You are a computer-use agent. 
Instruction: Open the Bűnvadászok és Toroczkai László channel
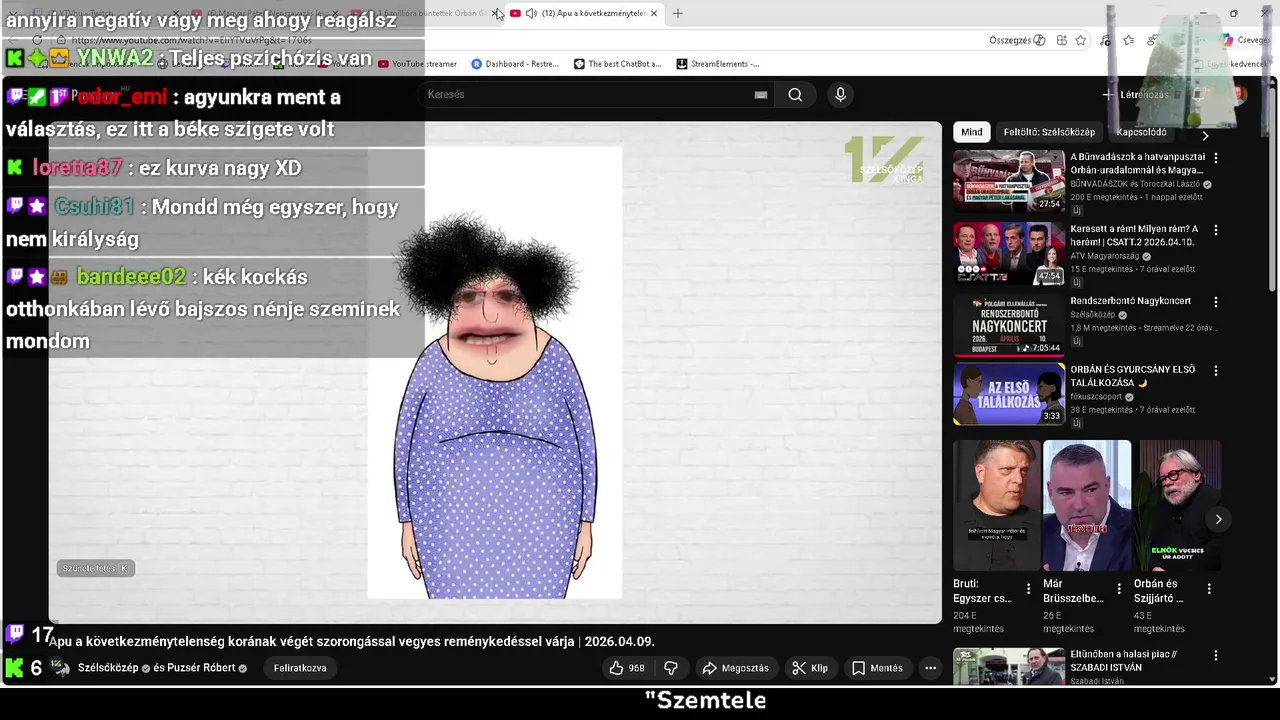tap(1135, 184)
